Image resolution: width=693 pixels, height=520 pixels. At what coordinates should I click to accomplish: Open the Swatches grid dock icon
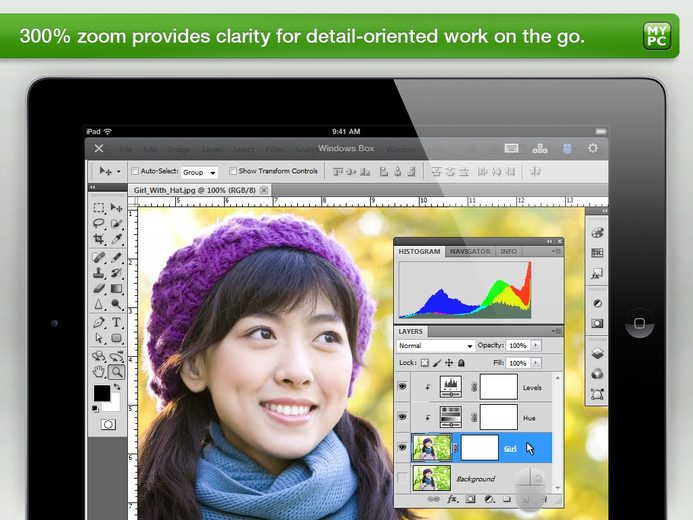pos(597,253)
